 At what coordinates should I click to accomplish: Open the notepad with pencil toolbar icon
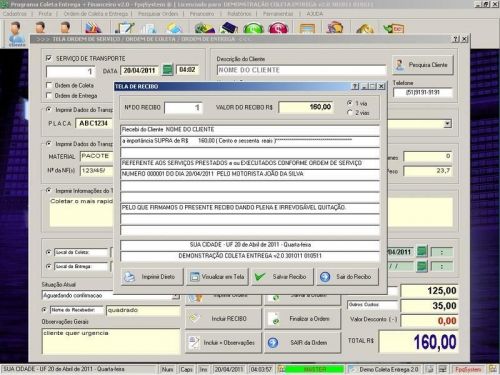point(124,28)
